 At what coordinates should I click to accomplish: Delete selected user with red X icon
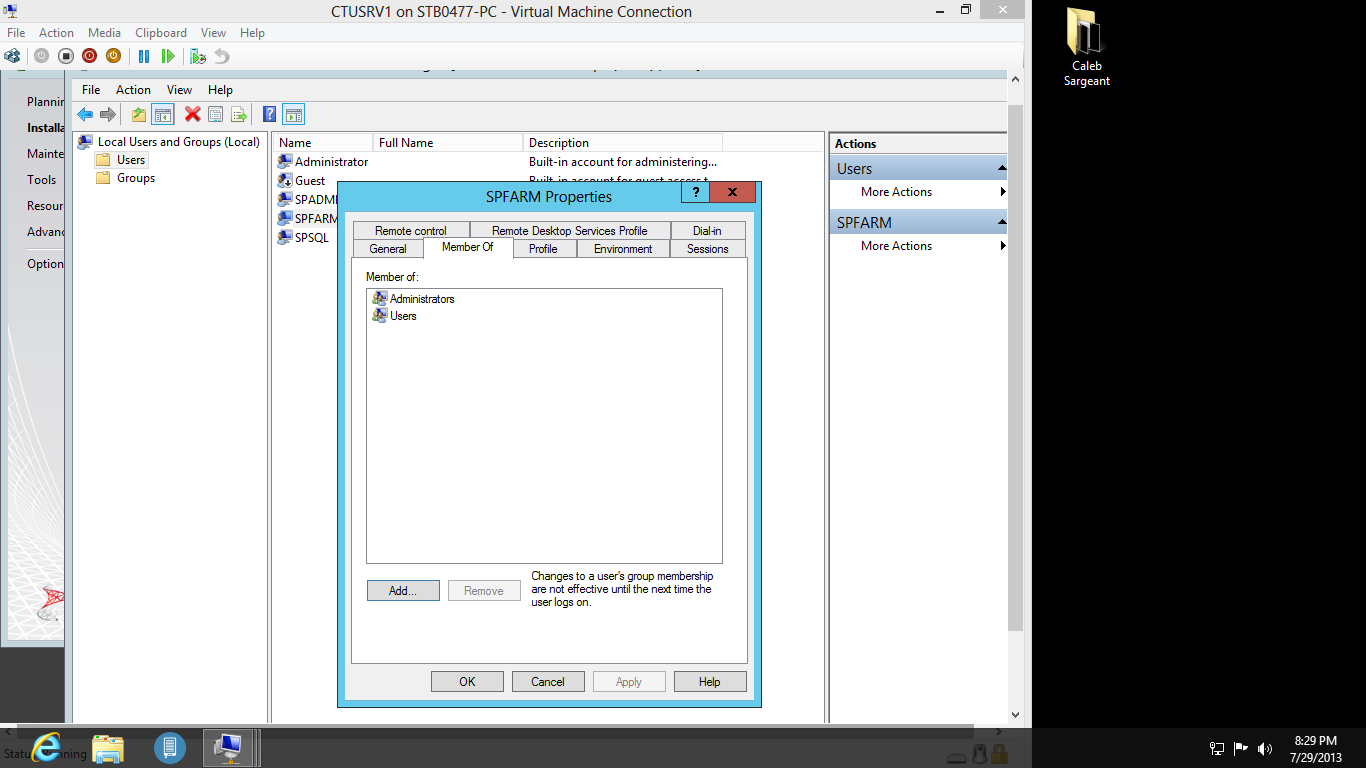point(192,114)
